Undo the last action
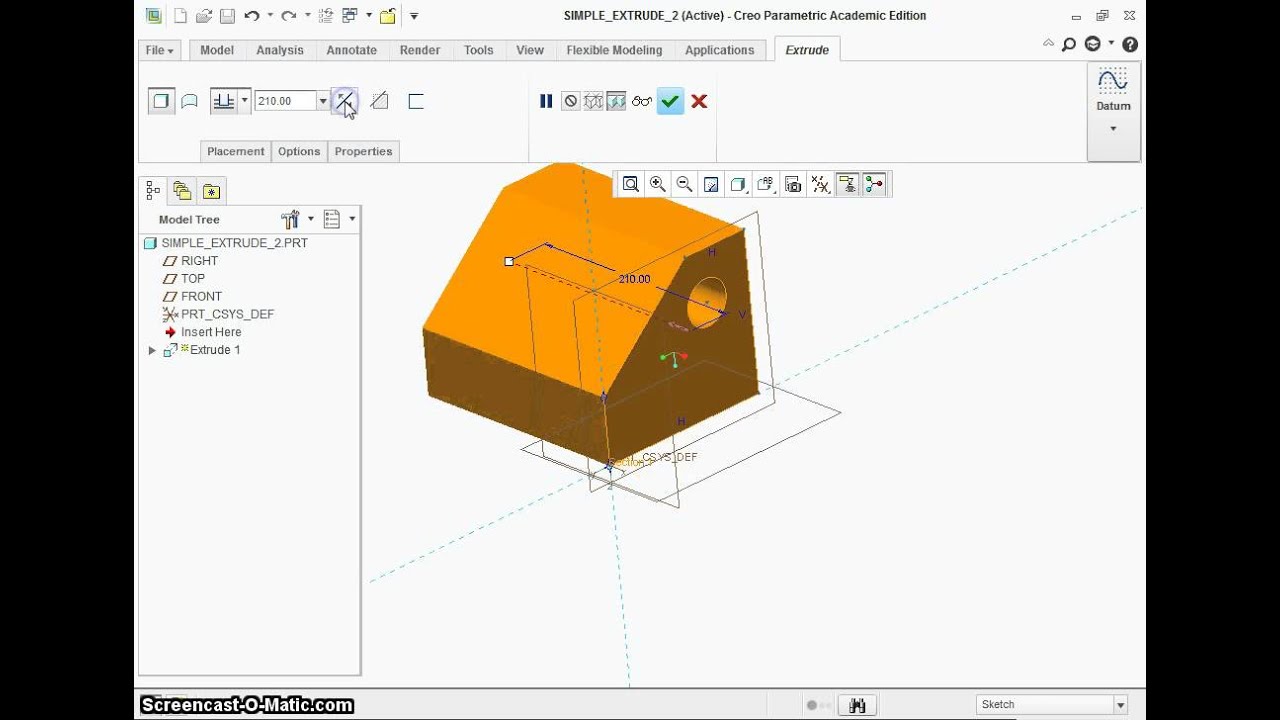Image resolution: width=1280 pixels, height=720 pixels. pos(252,16)
